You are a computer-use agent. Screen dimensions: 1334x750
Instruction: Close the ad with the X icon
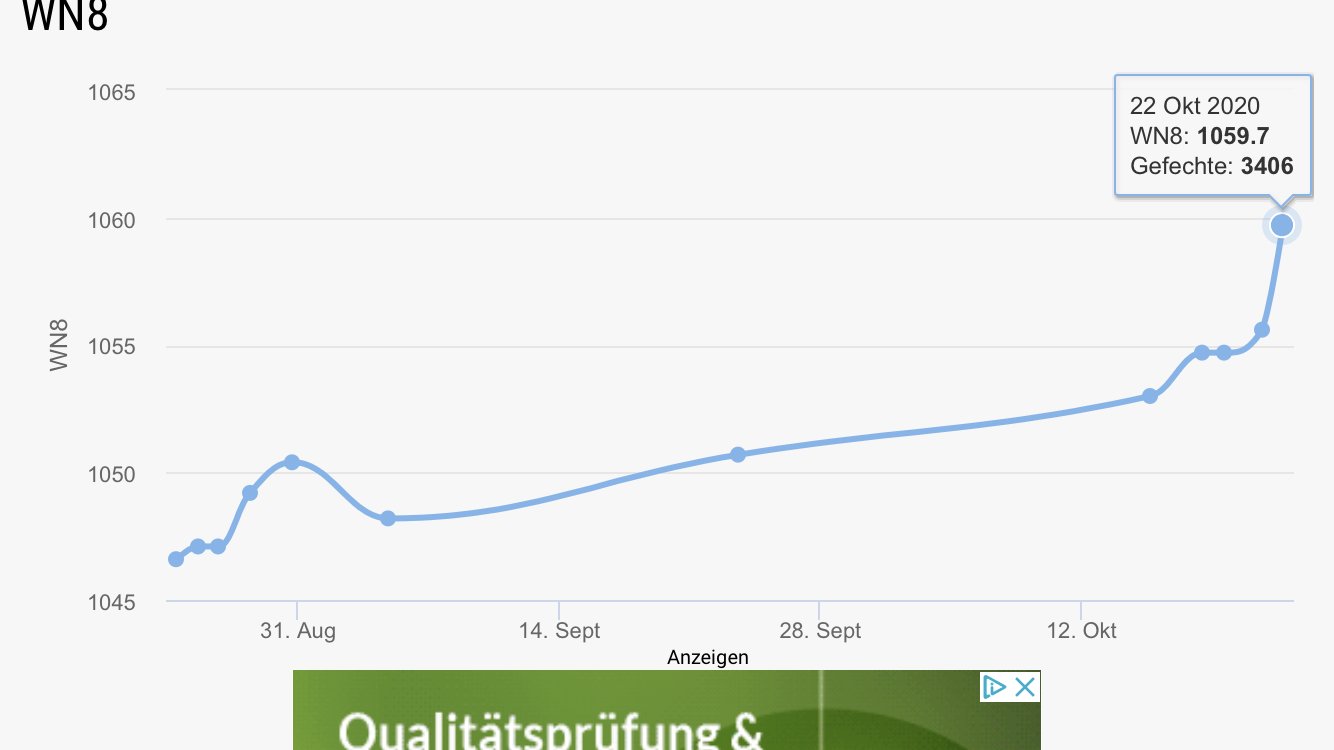pyautogui.click(x=1025, y=687)
